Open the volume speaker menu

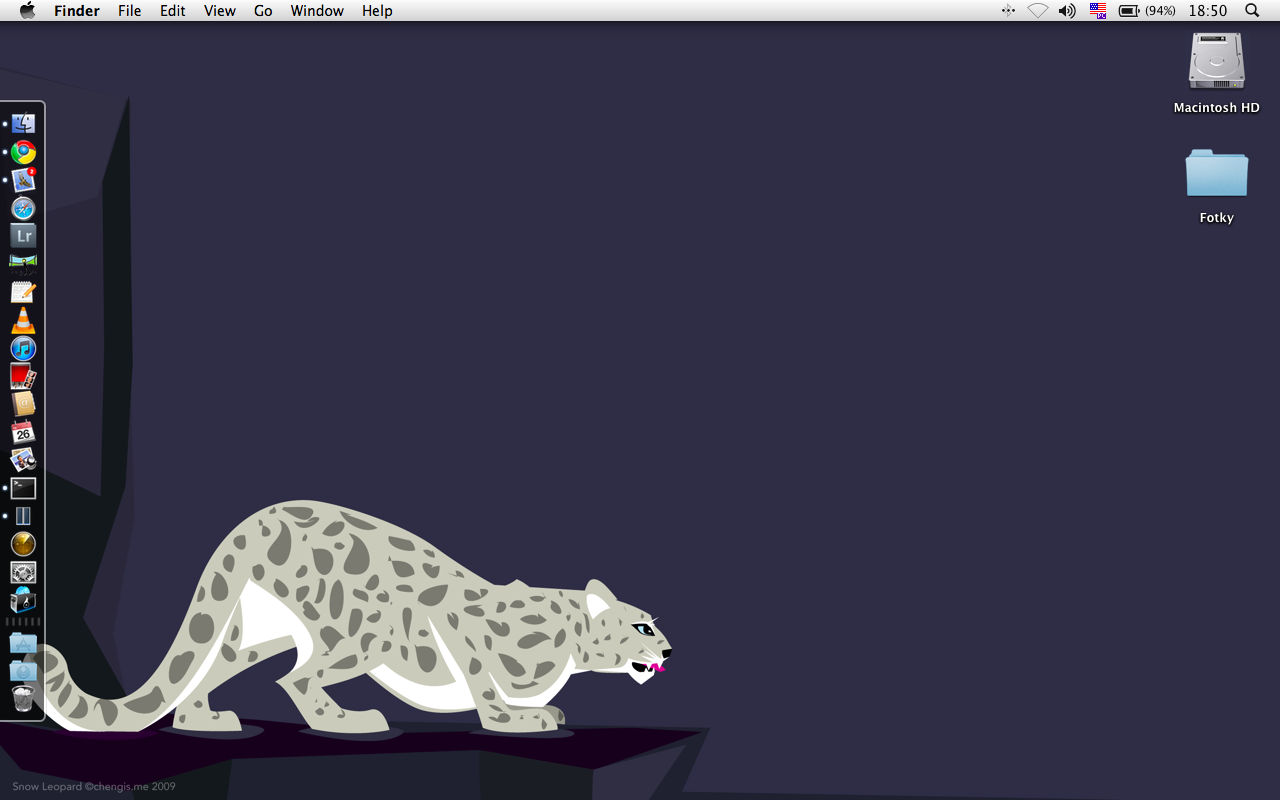[1067, 10]
